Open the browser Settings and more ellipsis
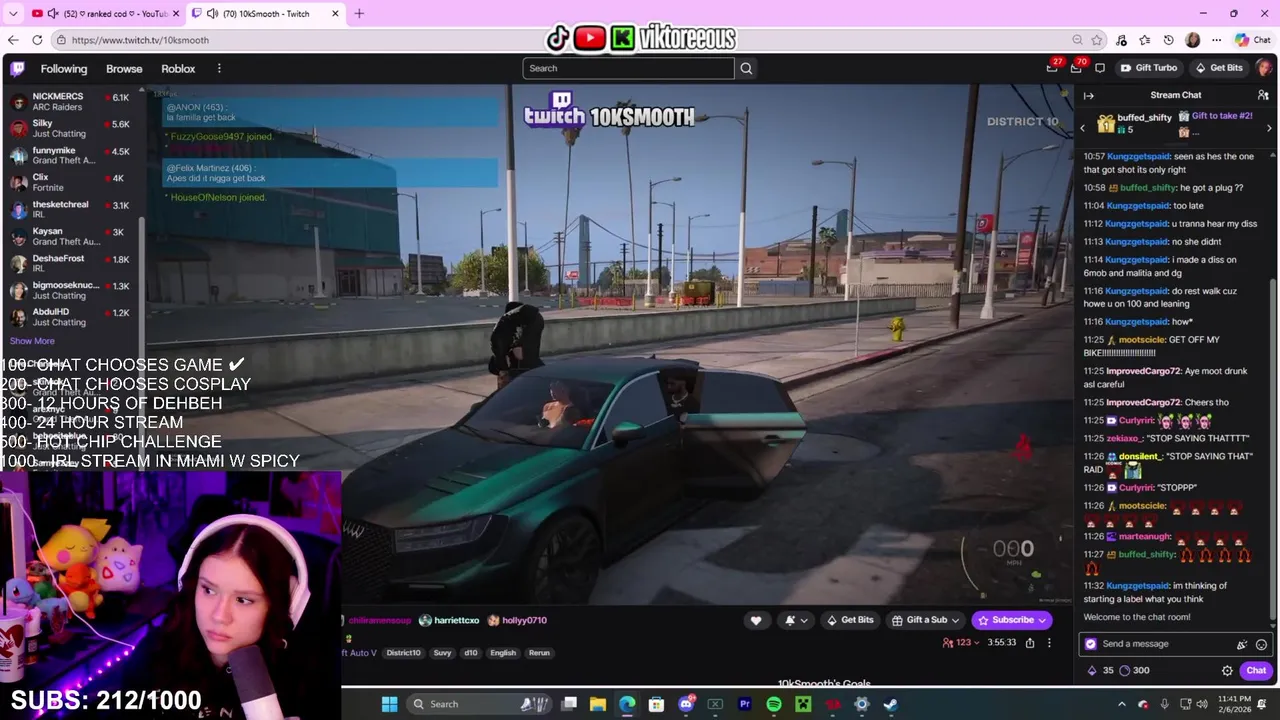This screenshot has width=1280, height=720. click(x=1216, y=40)
